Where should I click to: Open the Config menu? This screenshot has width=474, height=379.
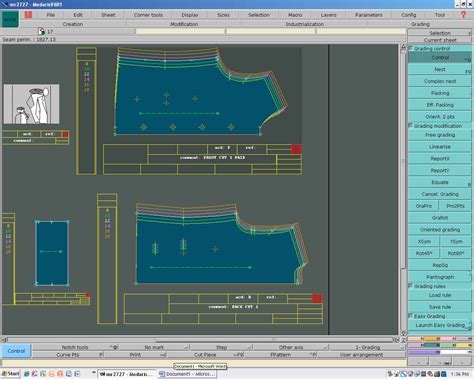(408, 15)
